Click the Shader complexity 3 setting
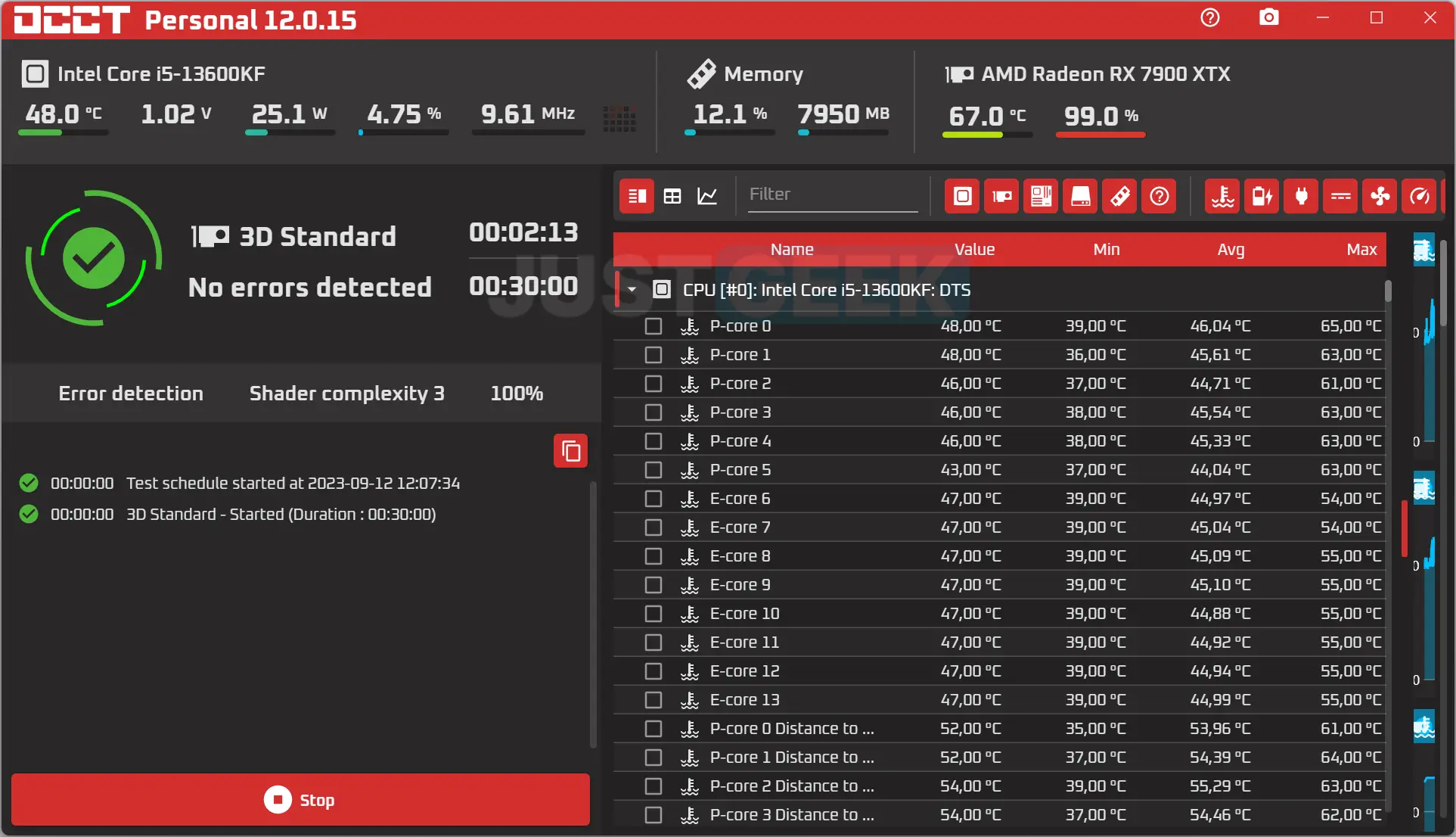 [x=347, y=394]
